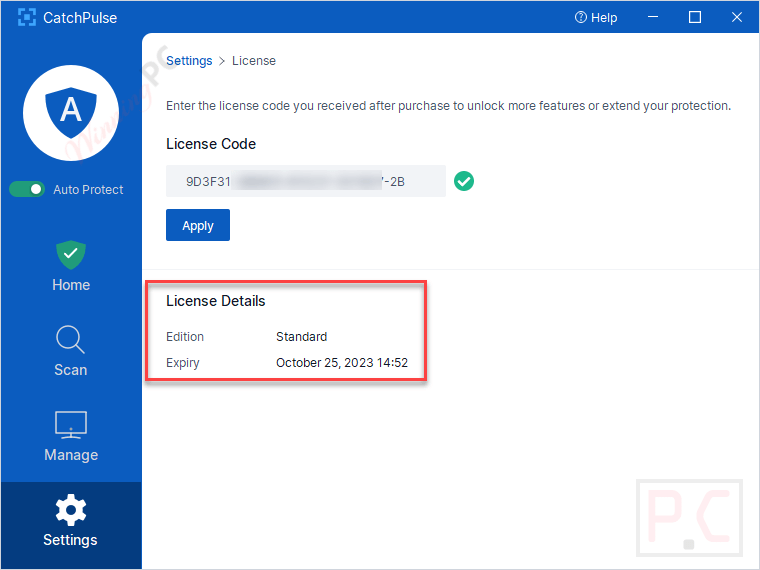Open the Manage section in sidebar
Viewport: 760px width, 570px height.
(x=71, y=436)
